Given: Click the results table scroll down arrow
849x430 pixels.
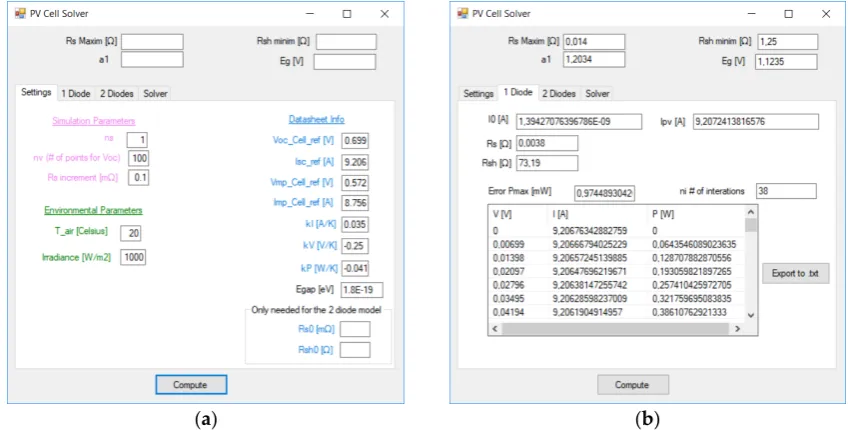Looking at the screenshot, I should (x=750, y=315).
